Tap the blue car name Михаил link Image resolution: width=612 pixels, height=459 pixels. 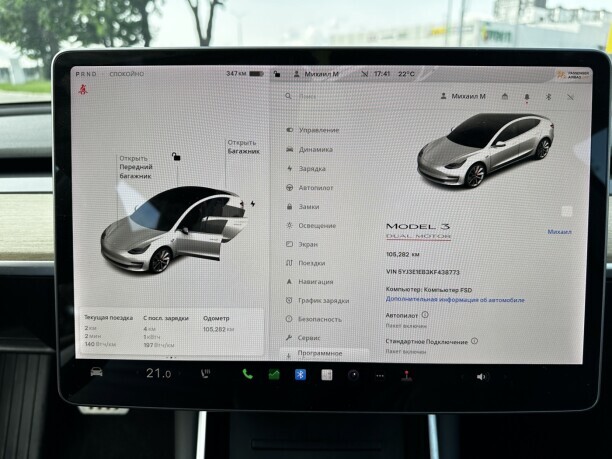559,232
